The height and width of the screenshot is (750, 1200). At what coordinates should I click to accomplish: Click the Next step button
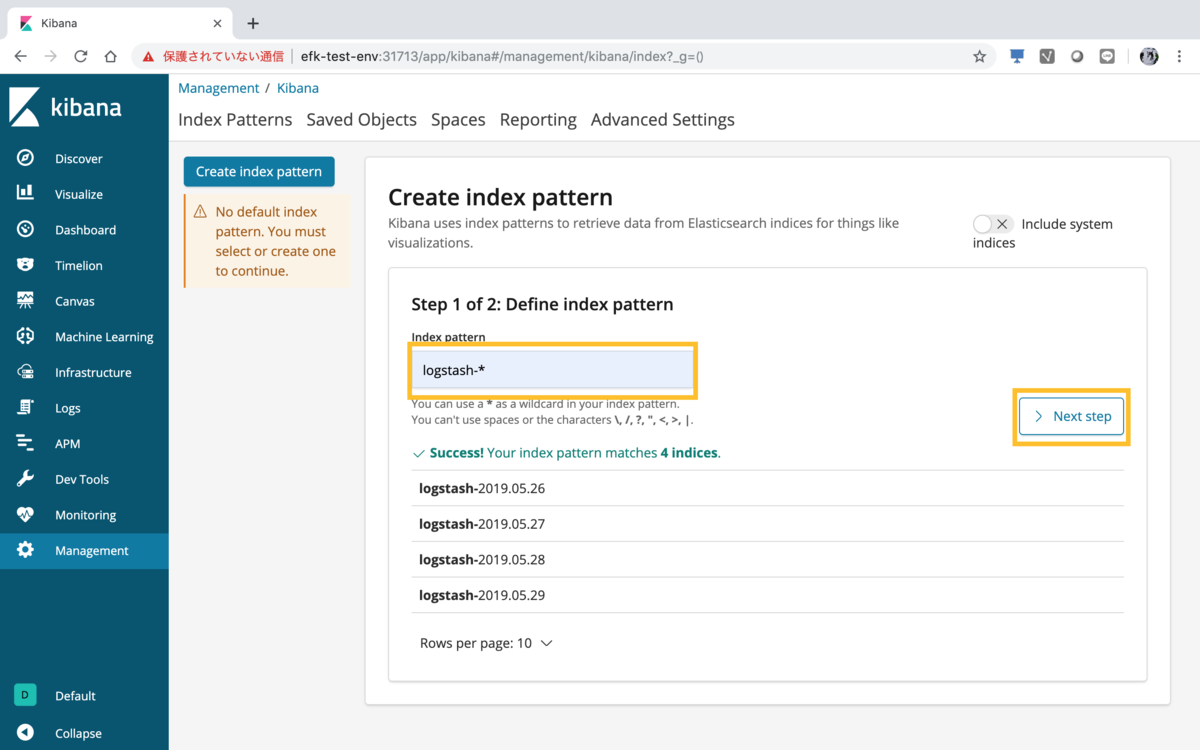click(1071, 416)
